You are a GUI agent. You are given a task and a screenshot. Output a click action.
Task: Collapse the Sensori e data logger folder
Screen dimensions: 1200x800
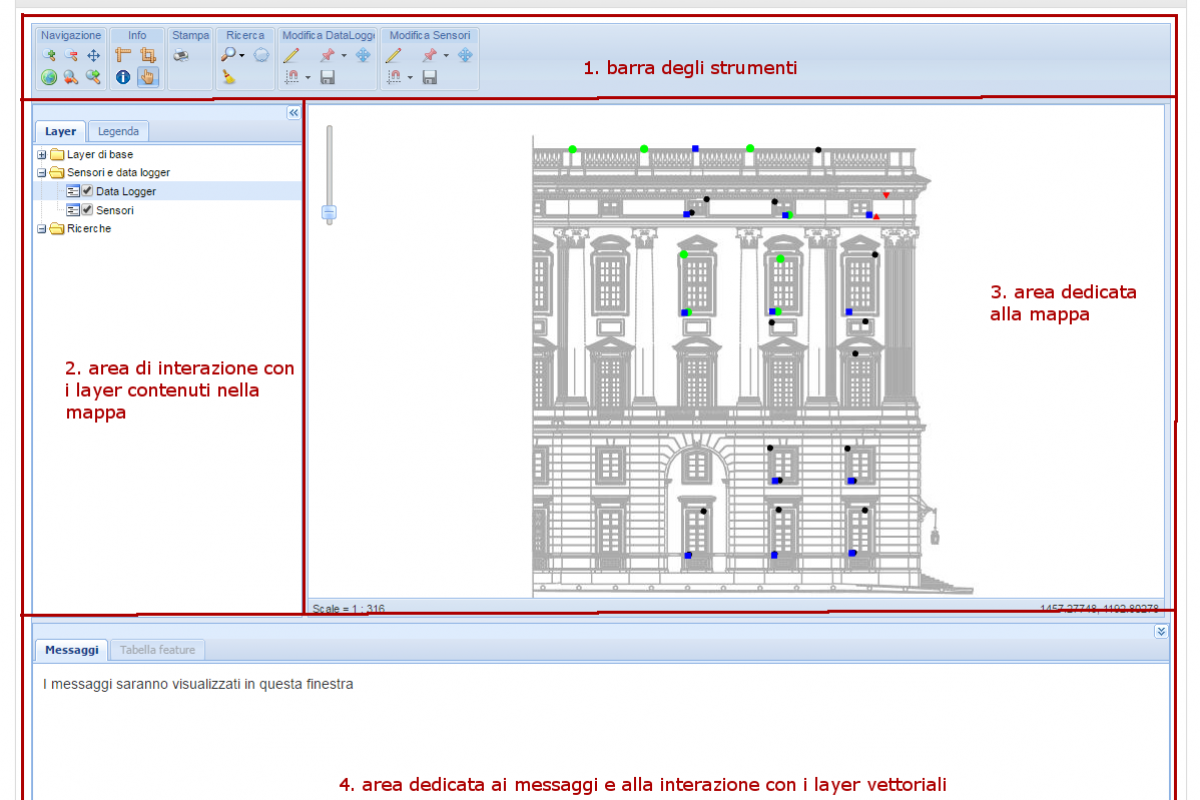click(x=41, y=173)
